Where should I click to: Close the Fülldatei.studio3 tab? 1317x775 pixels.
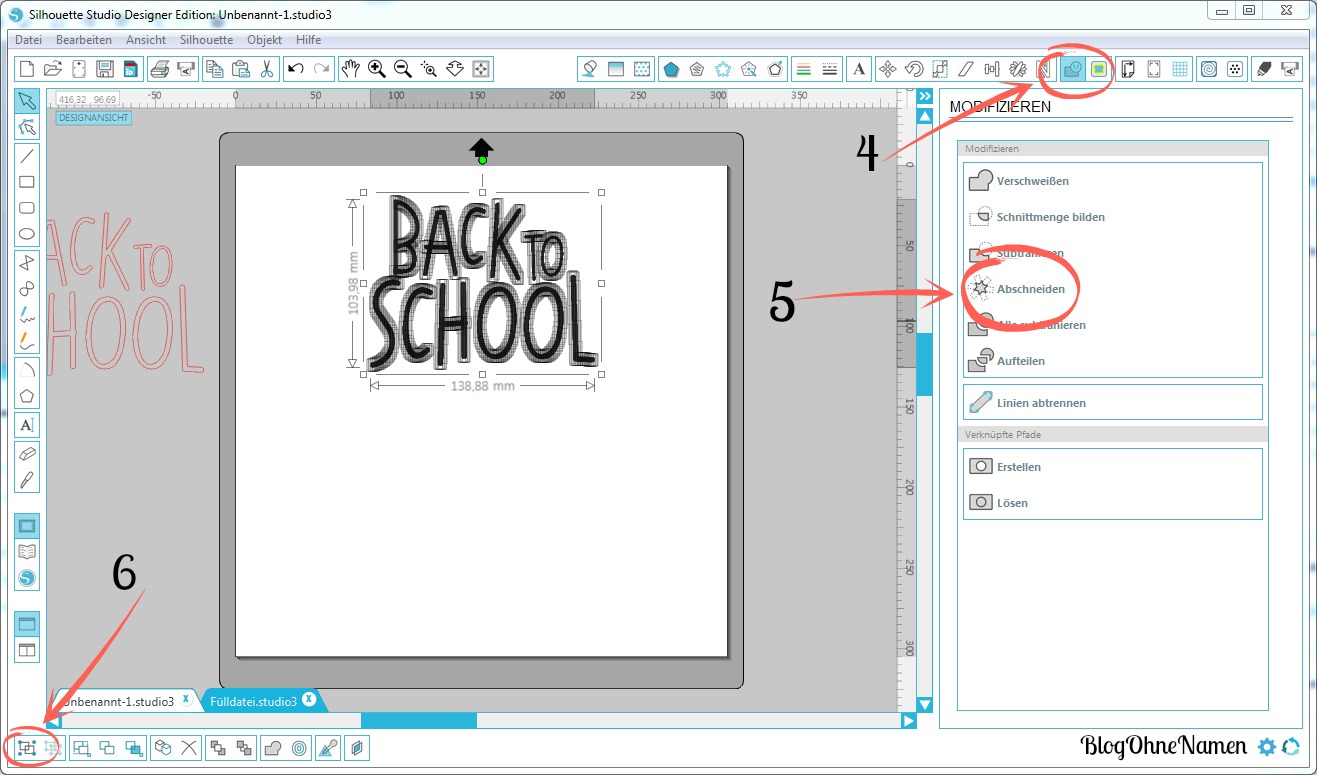310,698
